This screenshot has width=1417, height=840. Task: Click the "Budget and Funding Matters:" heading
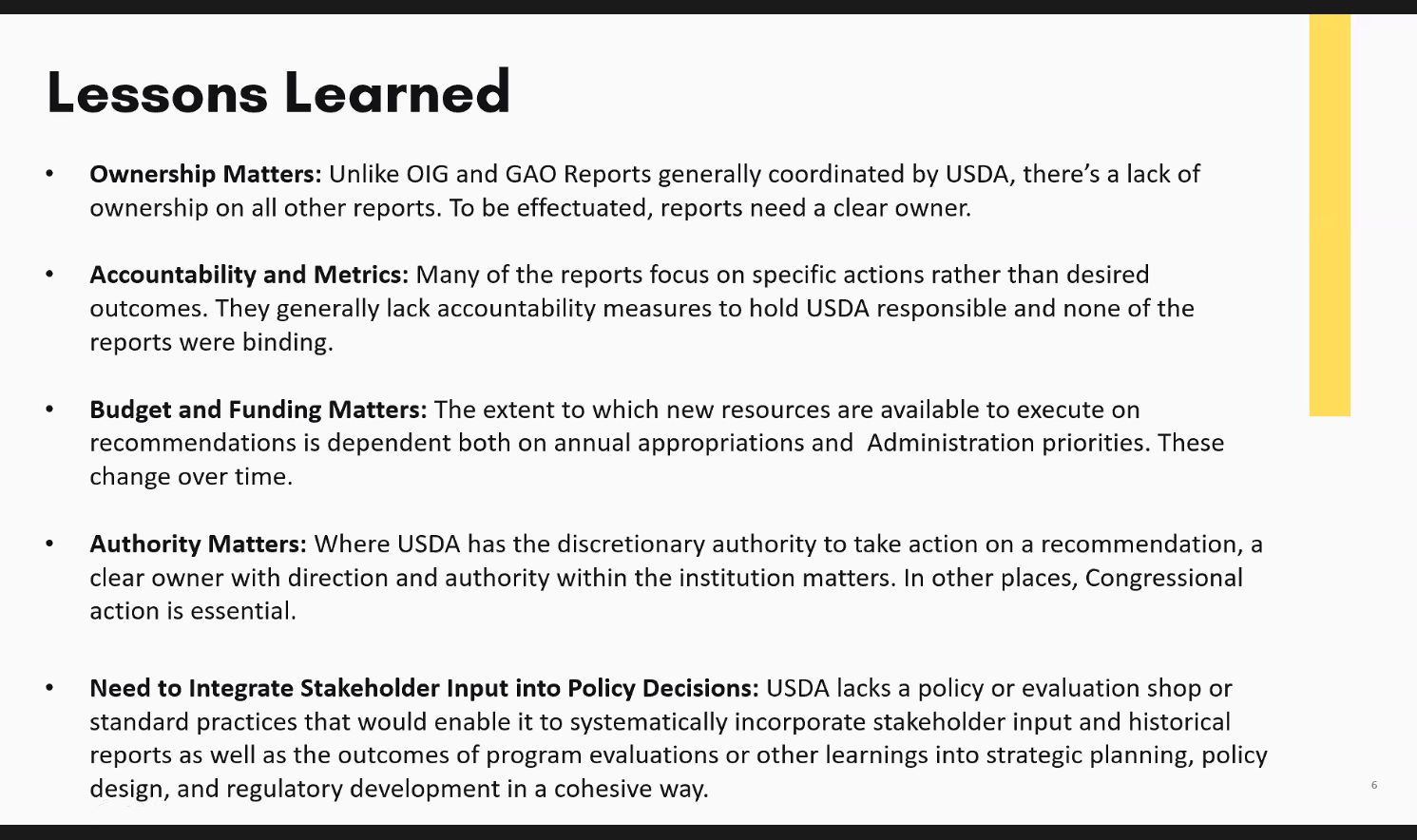point(259,410)
